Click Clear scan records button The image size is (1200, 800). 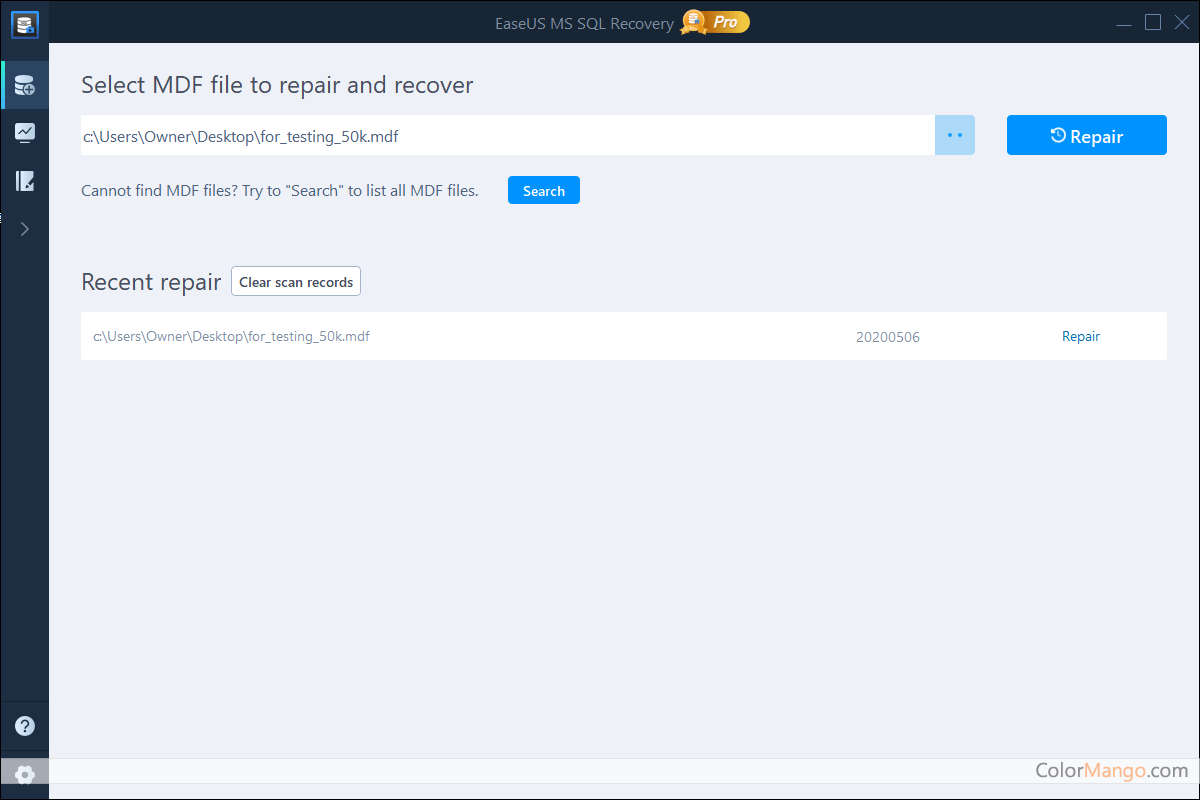click(x=296, y=282)
